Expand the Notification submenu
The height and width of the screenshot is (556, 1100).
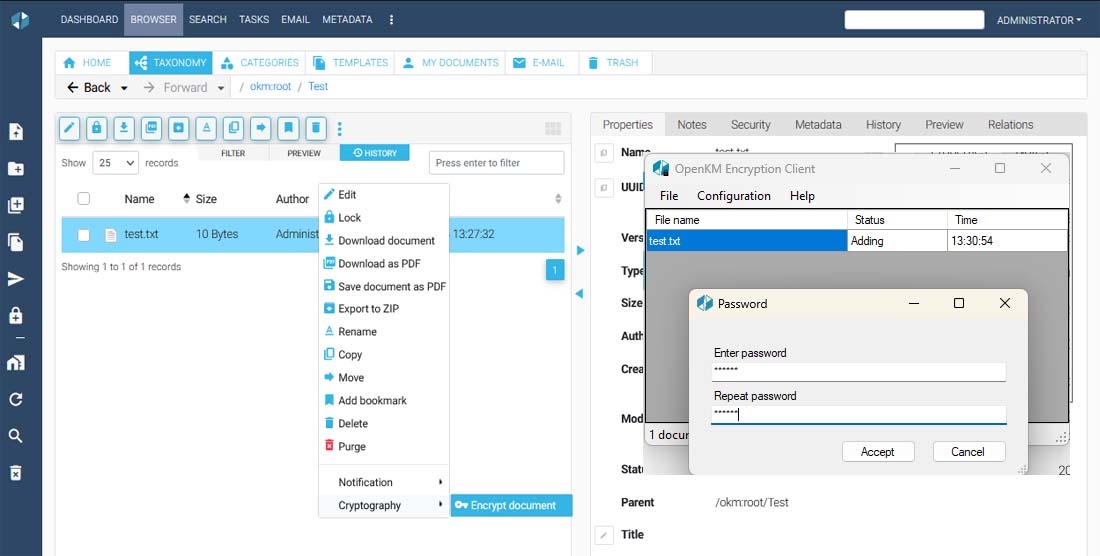click(x=384, y=482)
